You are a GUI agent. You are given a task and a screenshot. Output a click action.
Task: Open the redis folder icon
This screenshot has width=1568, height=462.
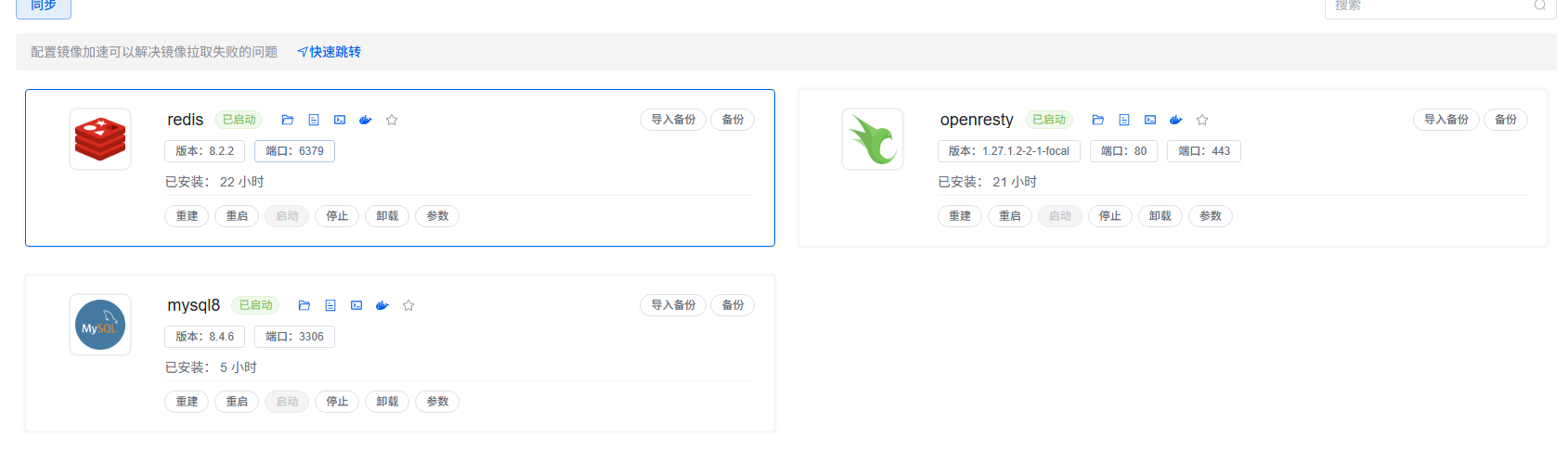pos(288,120)
